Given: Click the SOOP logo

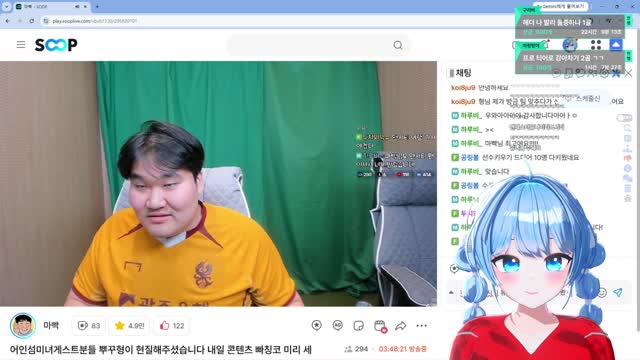Looking at the screenshot, I should tap(56, 44).
